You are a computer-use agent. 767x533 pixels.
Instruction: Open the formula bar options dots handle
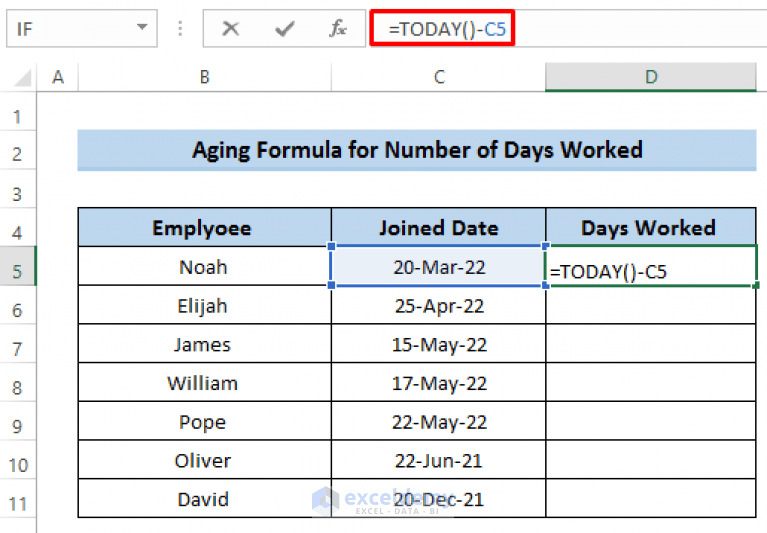tap(180, 28)
